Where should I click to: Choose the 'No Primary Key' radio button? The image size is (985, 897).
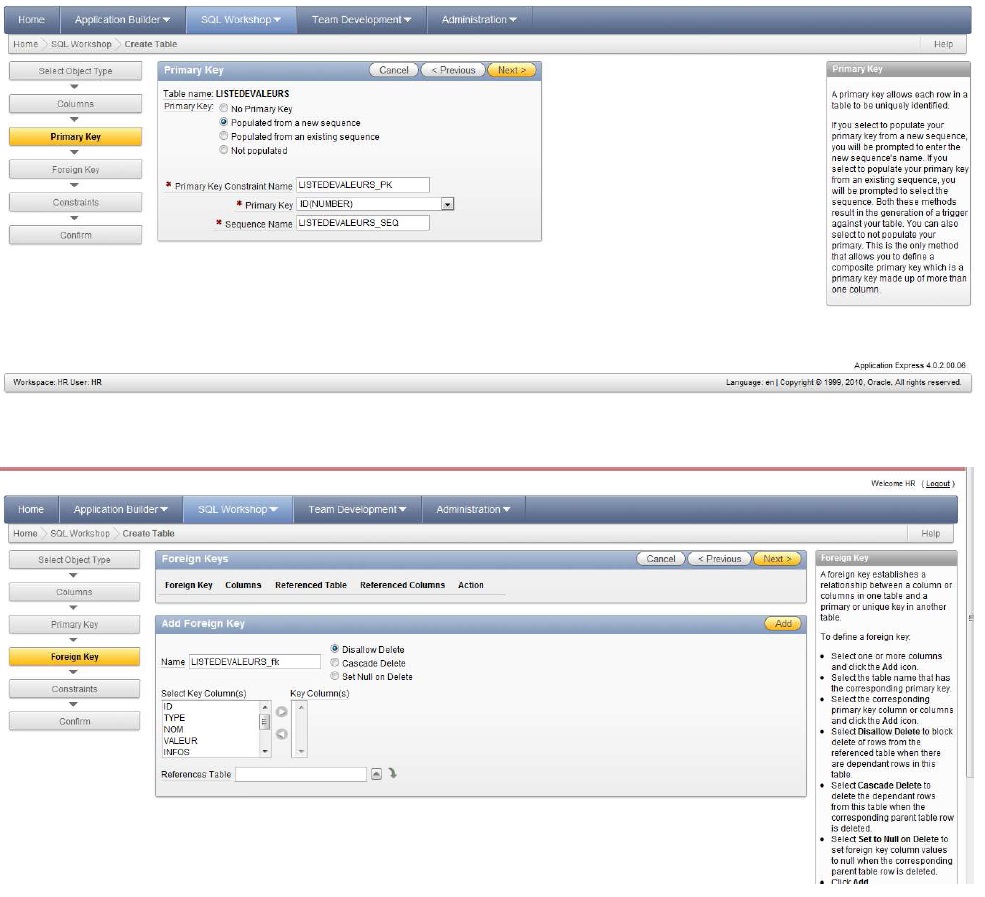(x=224, y=109)
